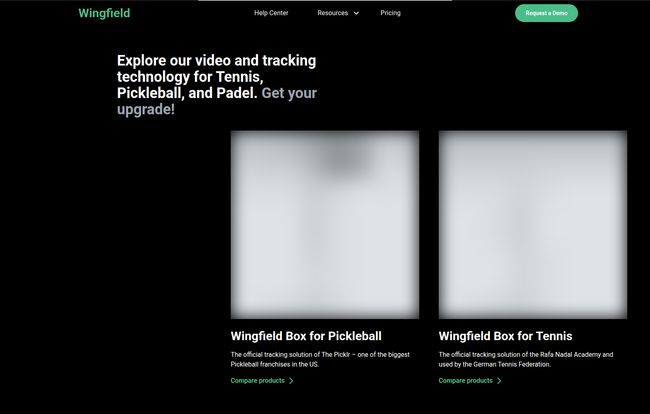Click the 'Explore our video and tracking' headline
This screenshot has width=650, height=414.
click(216, 61)
